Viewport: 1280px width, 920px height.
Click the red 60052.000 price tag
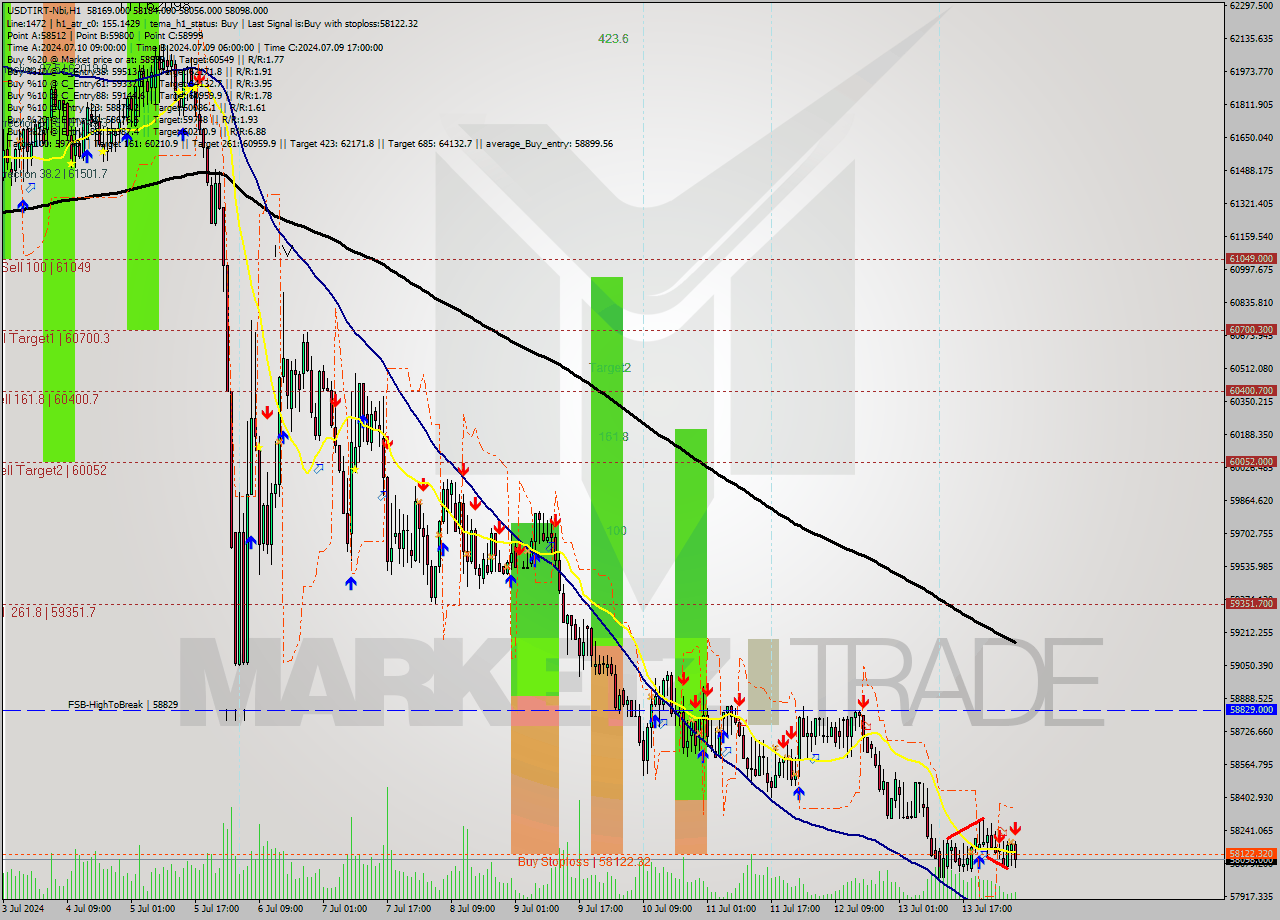tap(1251, 461)
